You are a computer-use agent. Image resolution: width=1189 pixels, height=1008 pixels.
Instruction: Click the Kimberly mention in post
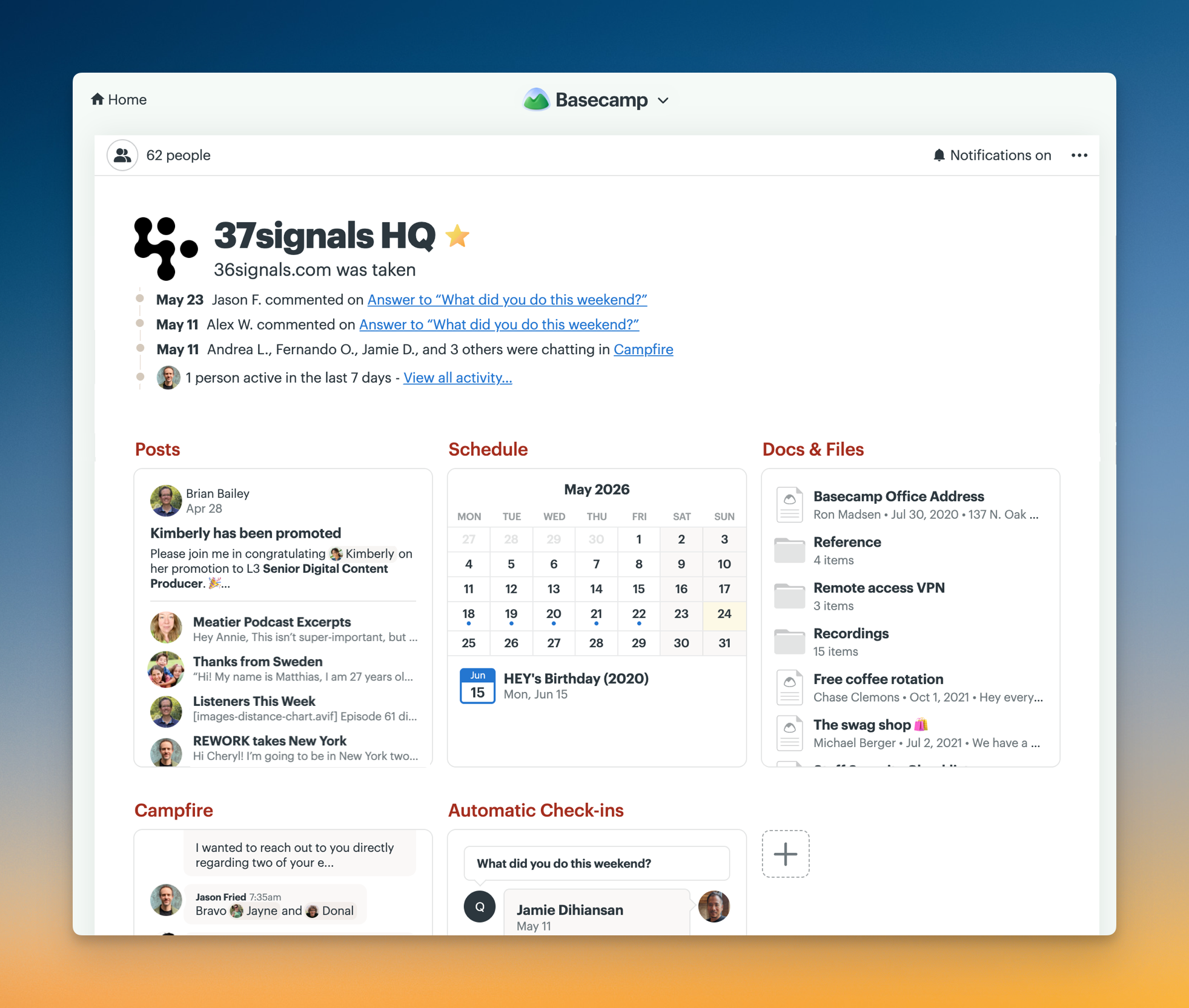tap(362, 554)
